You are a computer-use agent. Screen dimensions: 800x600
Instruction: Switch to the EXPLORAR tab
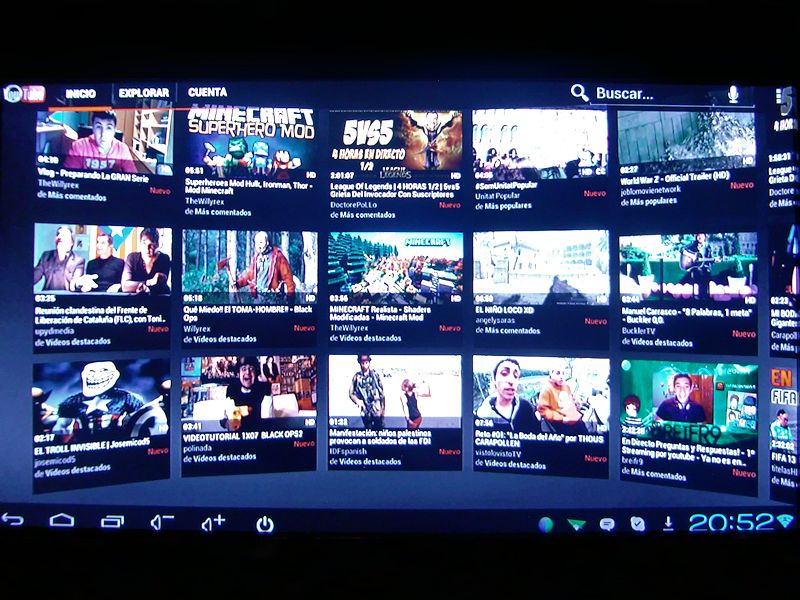point(143,93)
